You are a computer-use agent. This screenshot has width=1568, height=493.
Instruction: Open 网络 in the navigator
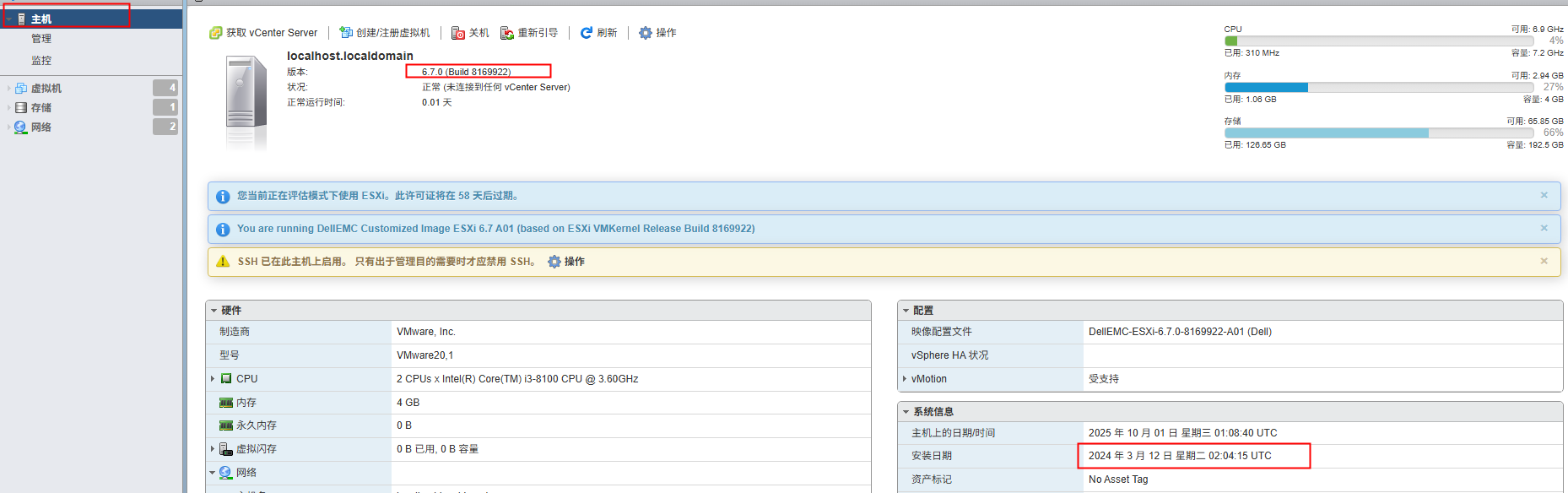point(41,127)
